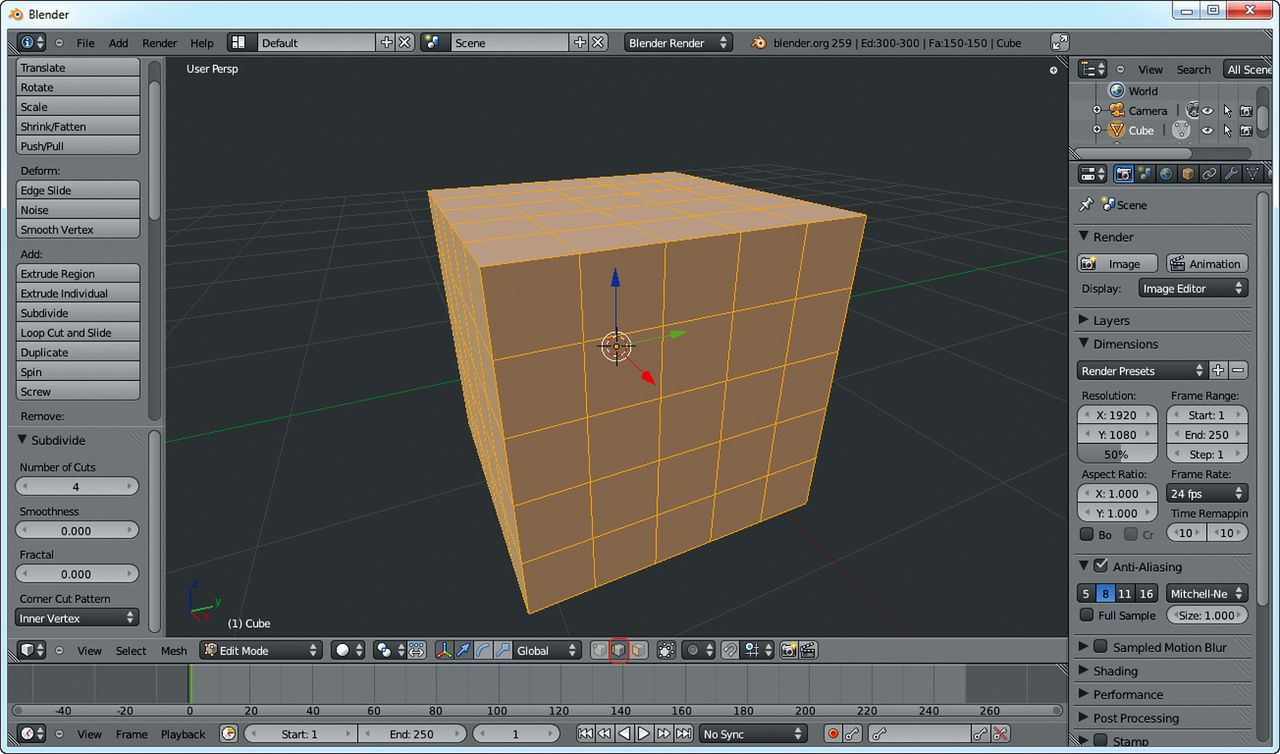Toggle Camera visibility eye icon
This screenshot has width=1280, height=754.
[1208, 111]
